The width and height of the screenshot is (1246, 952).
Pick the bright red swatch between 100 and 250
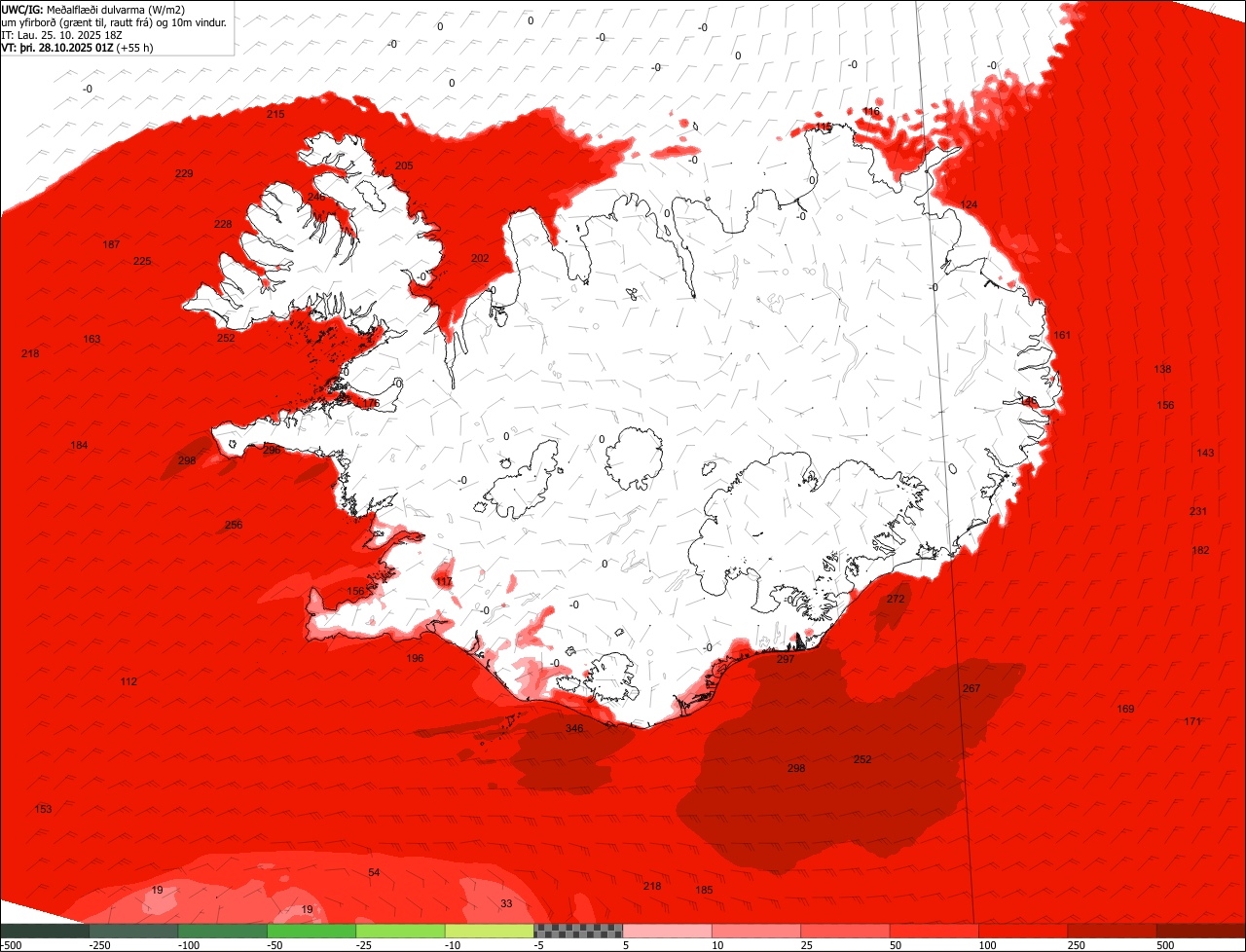1024,931
